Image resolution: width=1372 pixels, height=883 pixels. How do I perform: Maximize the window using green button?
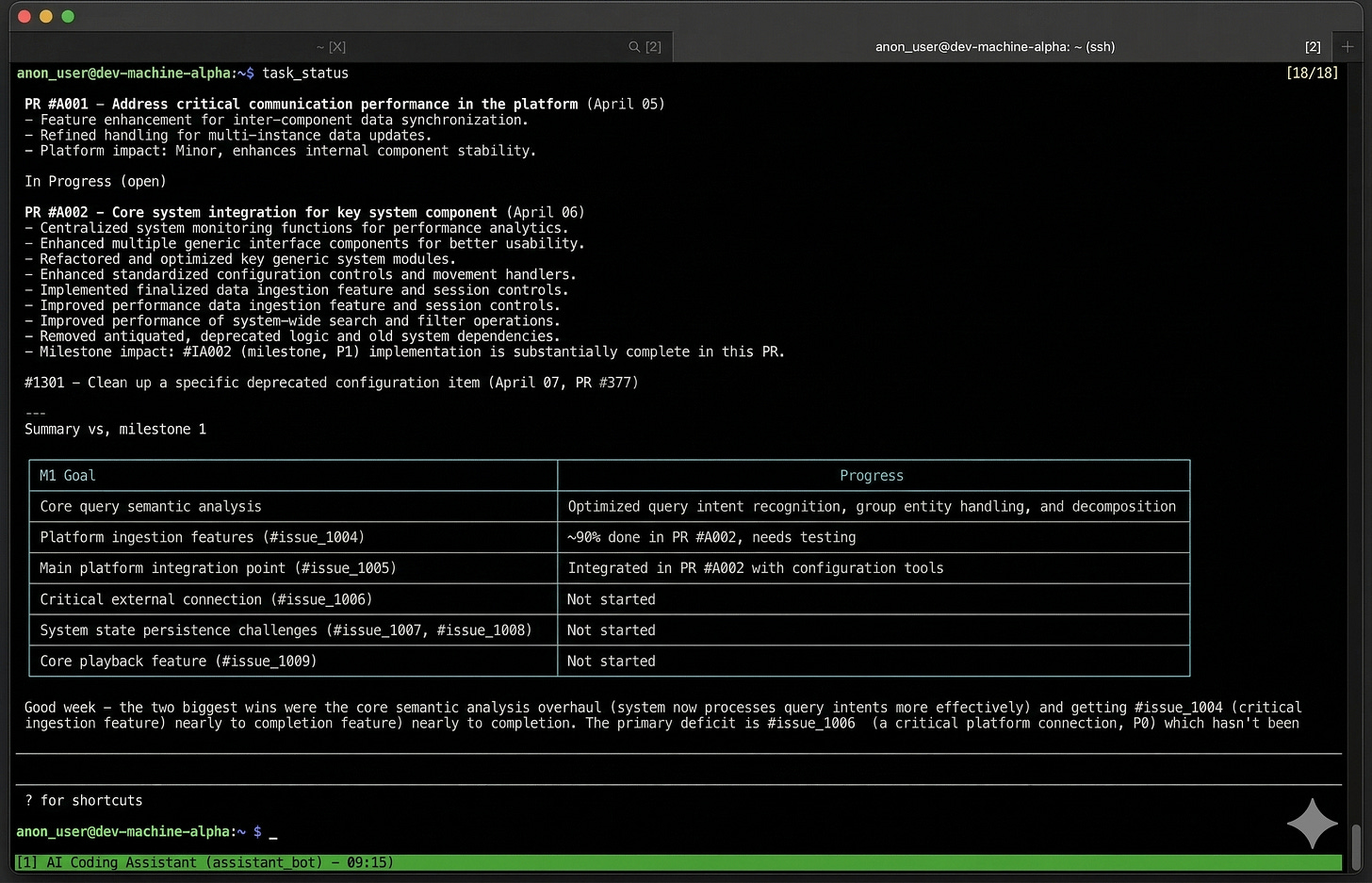pyautogui.click(x=67, y=16)
